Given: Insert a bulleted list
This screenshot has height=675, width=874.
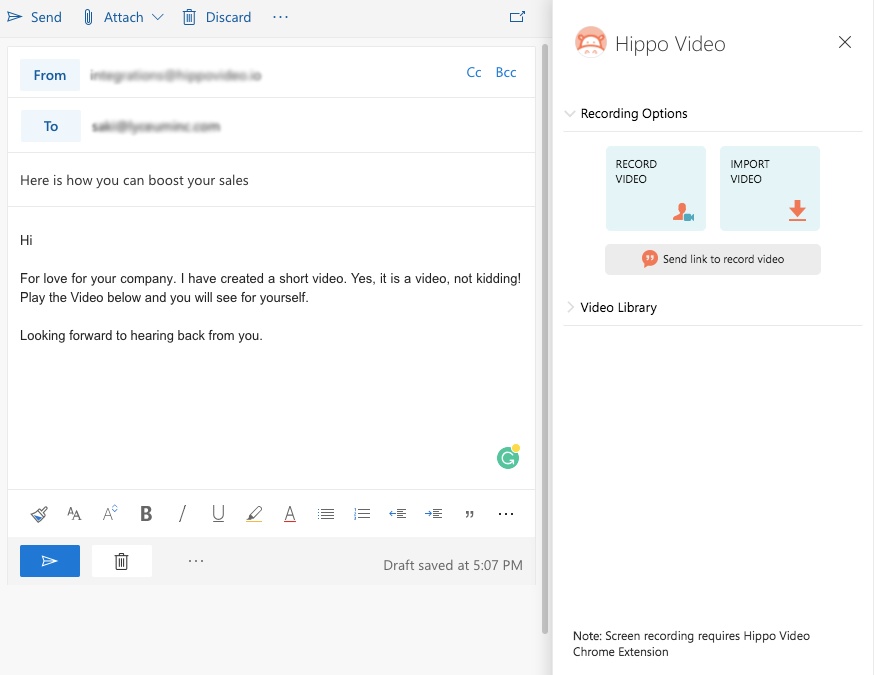Looking at the screenshot, I should coord(326,514).
